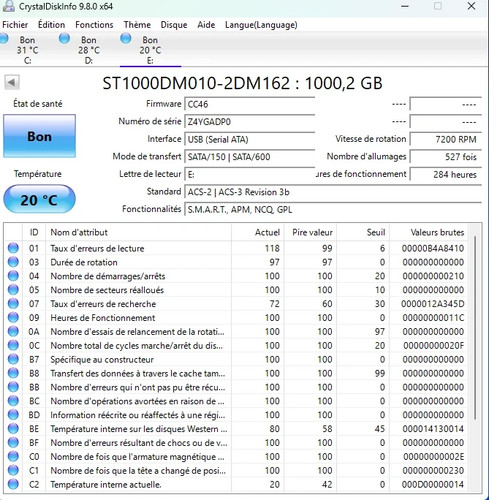Click the Standard field ACS-2 | ACS-3 Revision 3b

pos(333,192)
